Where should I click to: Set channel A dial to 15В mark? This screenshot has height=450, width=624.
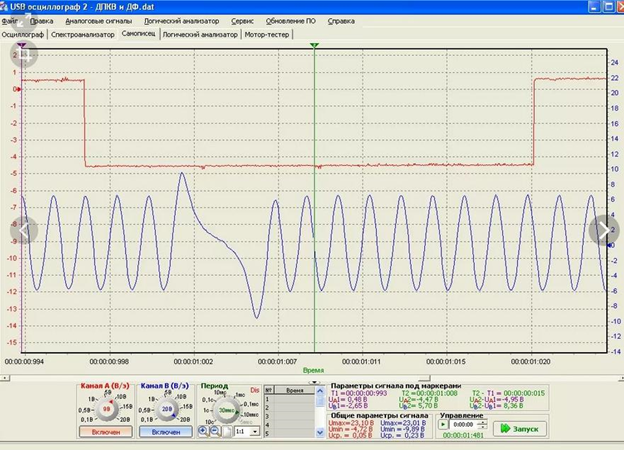pos(127,407)
